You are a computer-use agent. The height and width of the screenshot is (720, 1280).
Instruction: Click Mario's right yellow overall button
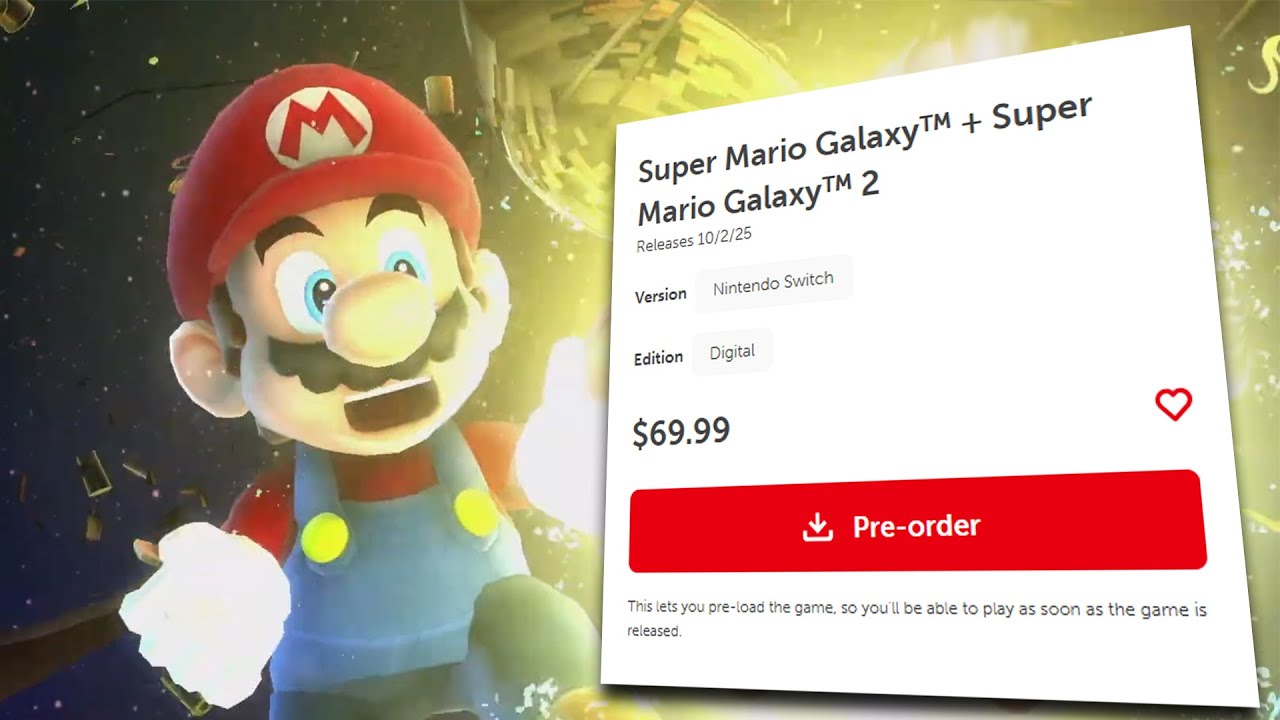point(478,510)
